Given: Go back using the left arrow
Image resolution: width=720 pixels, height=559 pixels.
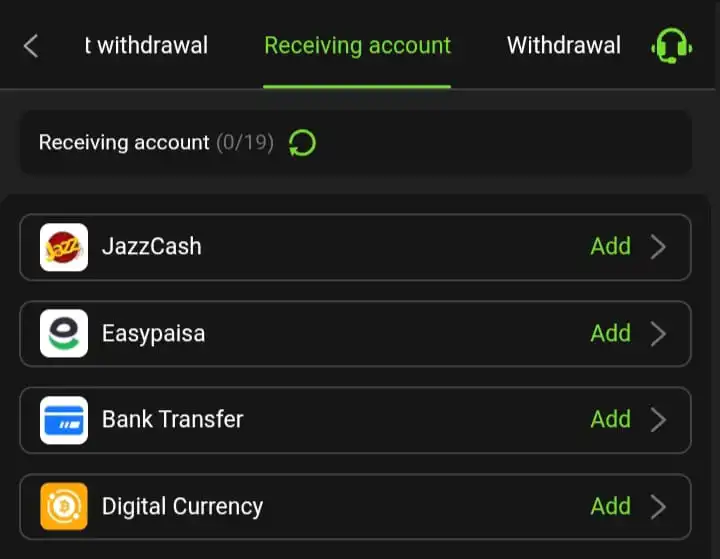Looking at the screenshot, I should 31,46.
